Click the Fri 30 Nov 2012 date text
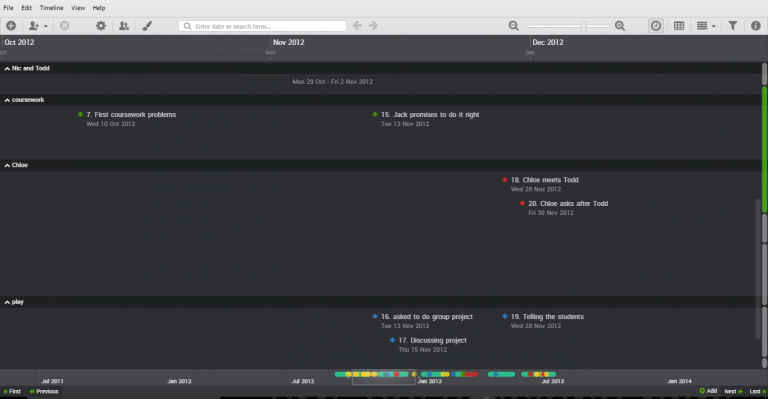Viewport: 768px width, 399px height. [x=551, y=213]
